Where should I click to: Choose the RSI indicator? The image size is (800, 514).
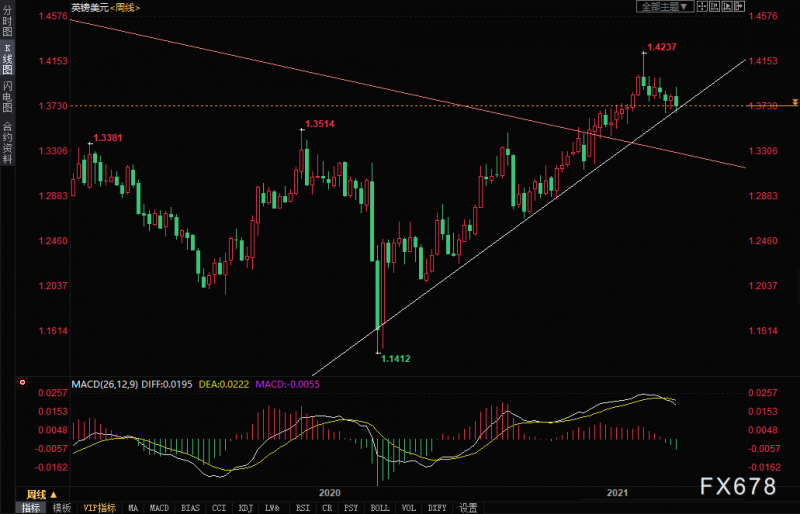303,508
